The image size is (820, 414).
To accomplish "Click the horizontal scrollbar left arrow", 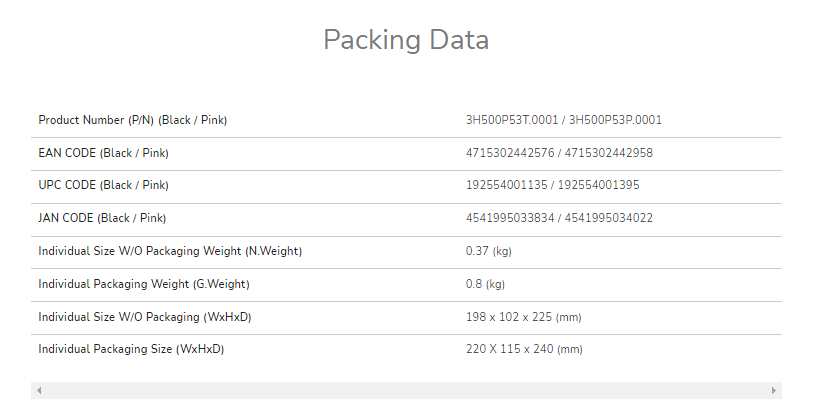I will (39, 390).
